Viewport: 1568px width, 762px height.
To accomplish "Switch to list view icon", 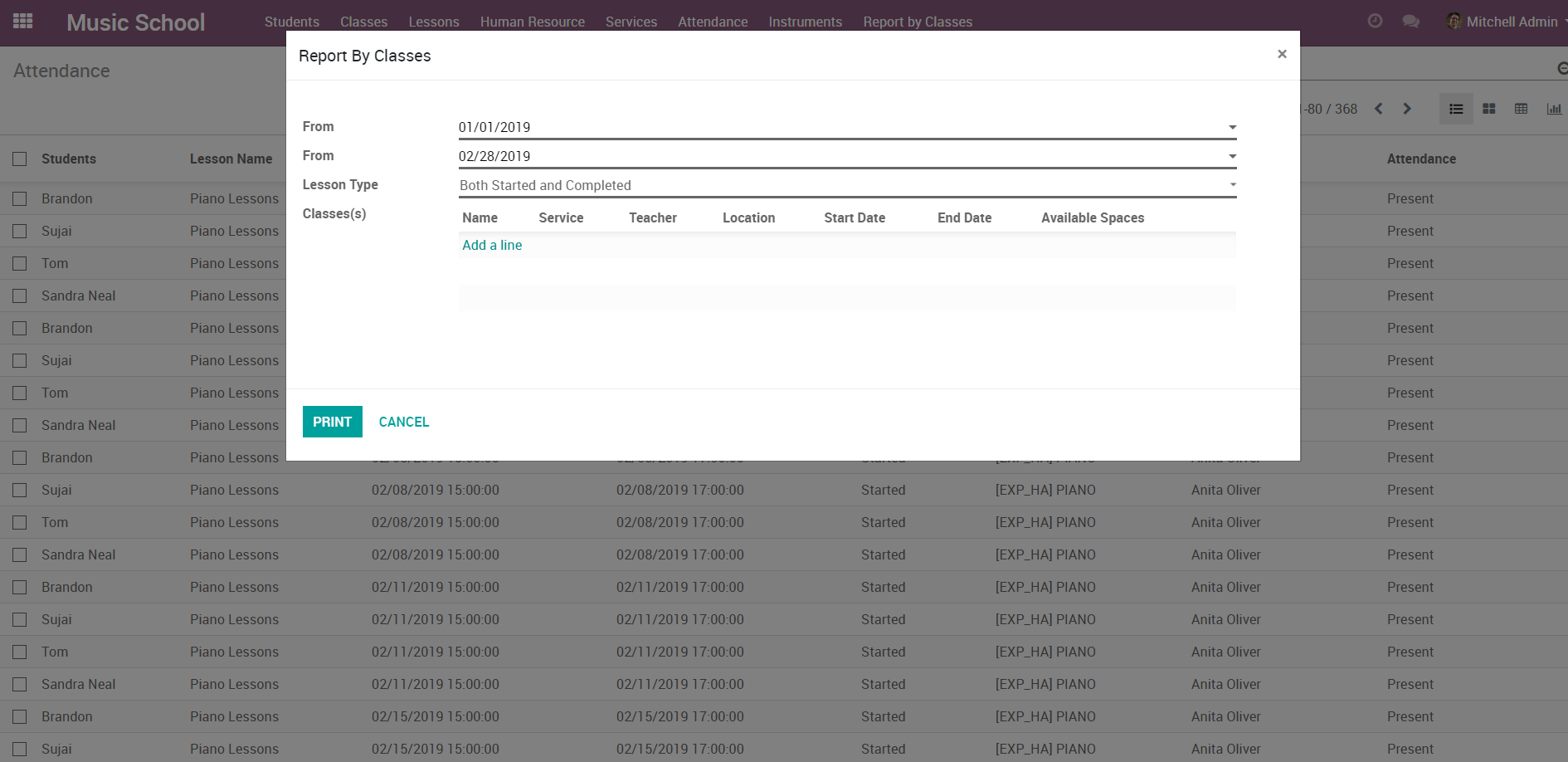I will [x=1456, y=109].
